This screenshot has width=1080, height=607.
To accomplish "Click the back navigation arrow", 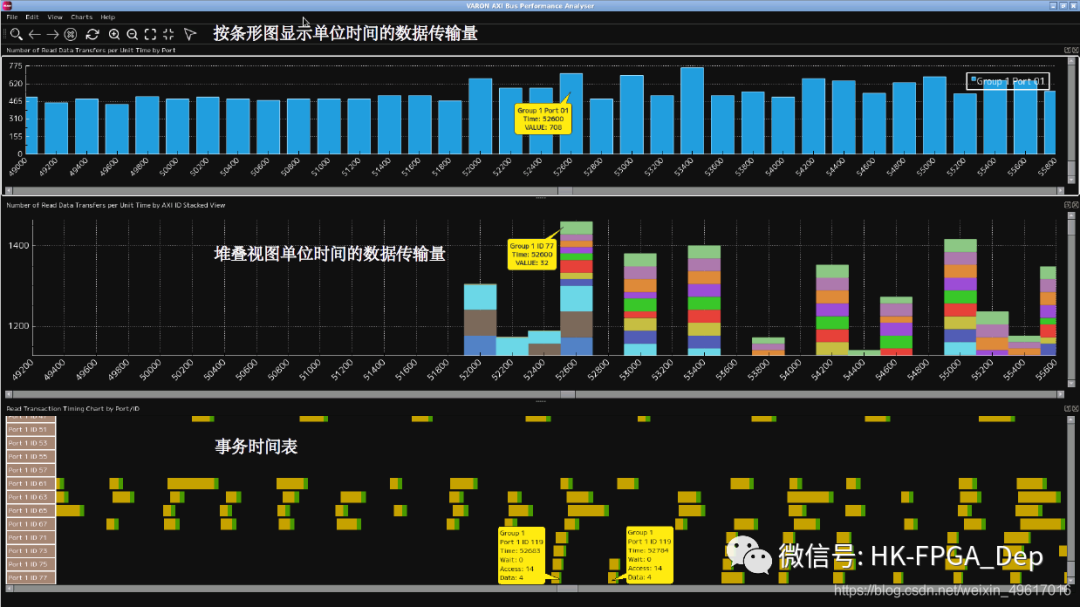I will pos(37,33).
